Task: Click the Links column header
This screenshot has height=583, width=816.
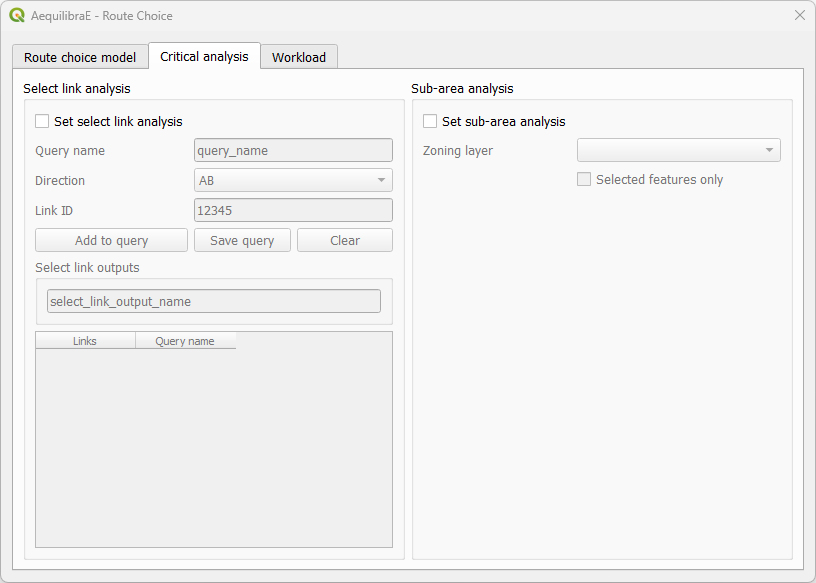Action: (85, 341)
